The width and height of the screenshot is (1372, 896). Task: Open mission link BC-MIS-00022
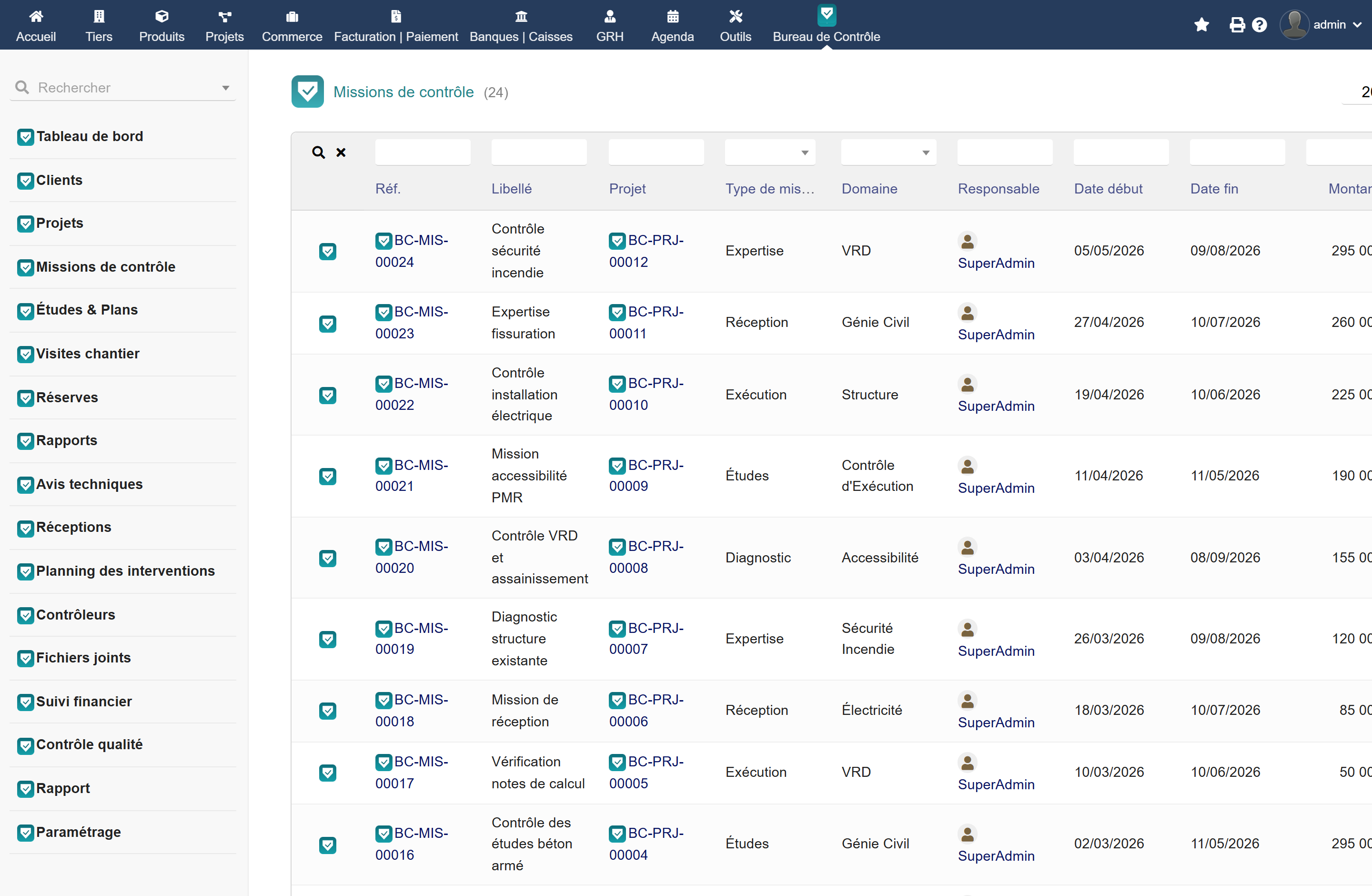point(412,394)
